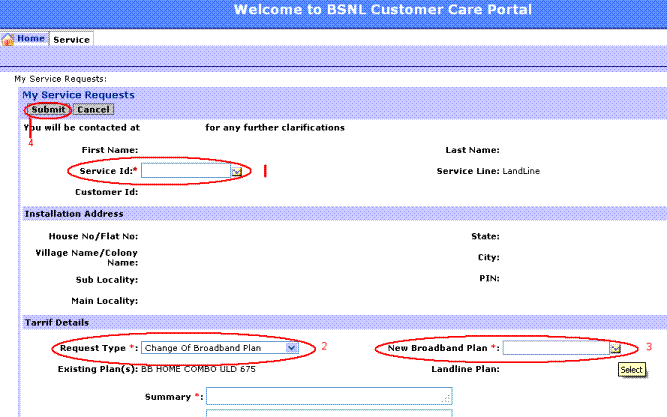Click the 'Main Locality:' label

coord(105,301)
